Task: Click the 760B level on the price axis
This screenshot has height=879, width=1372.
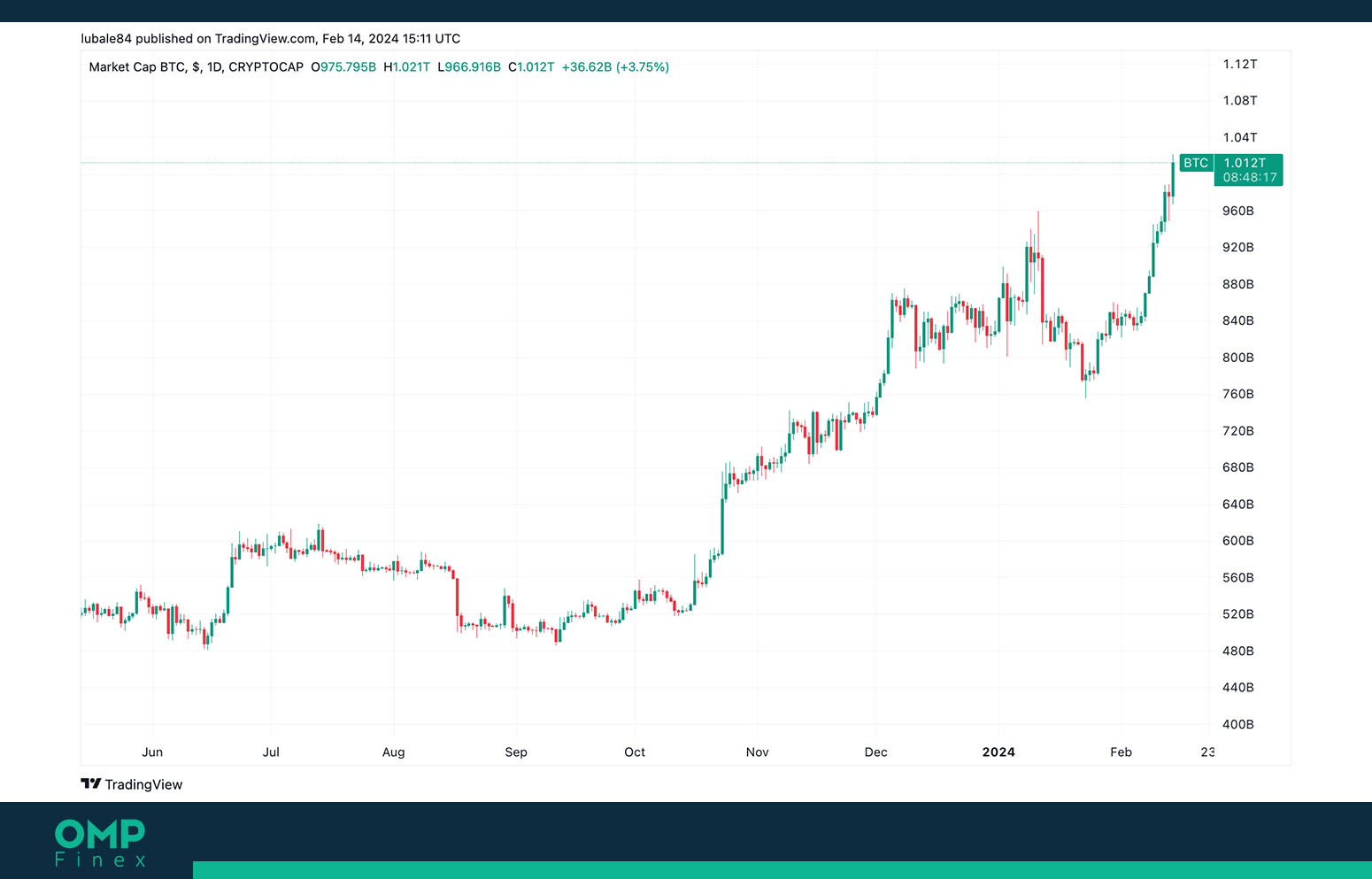Action: 1238,394
